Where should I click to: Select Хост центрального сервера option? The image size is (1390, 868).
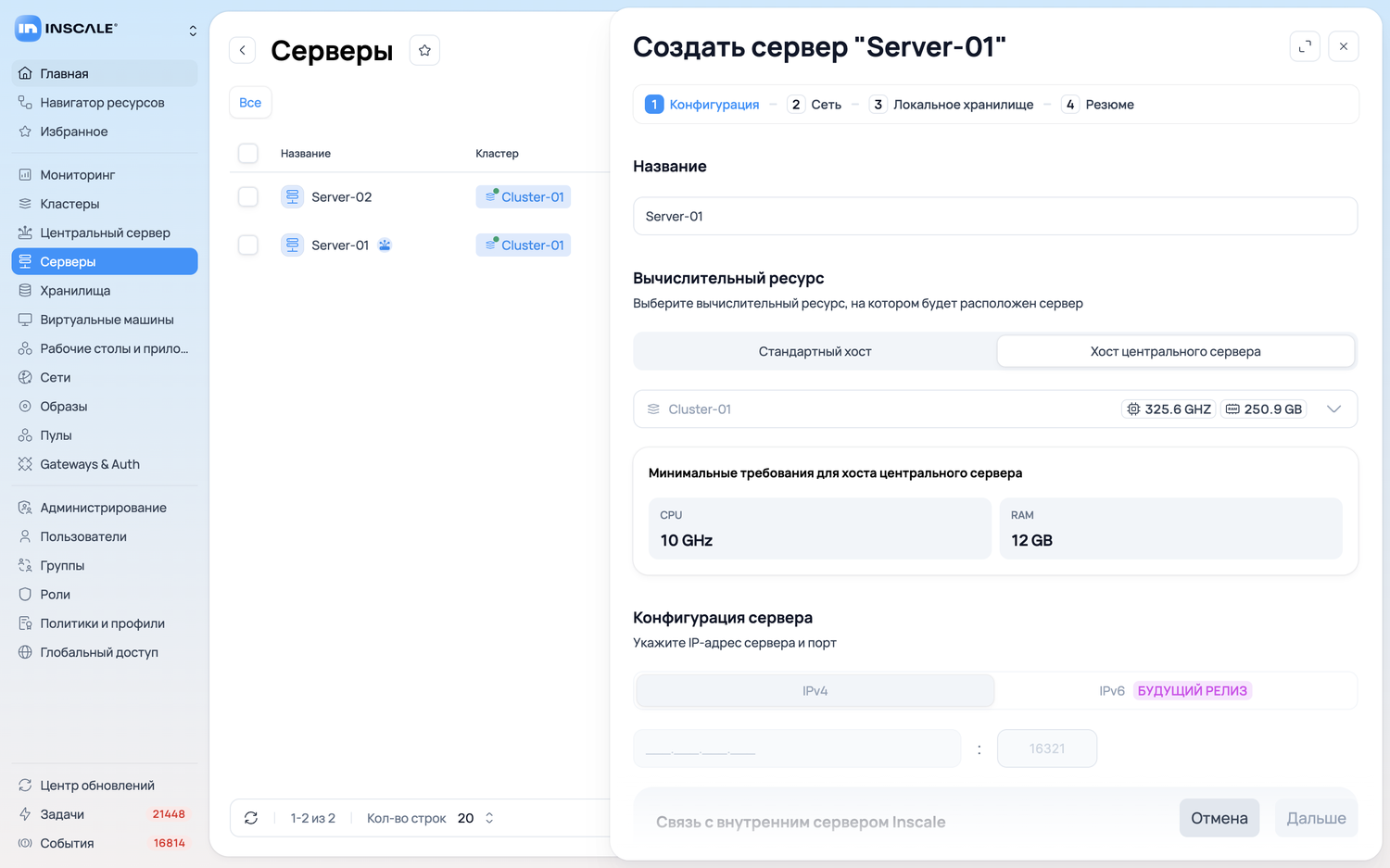click(1176, 352)
